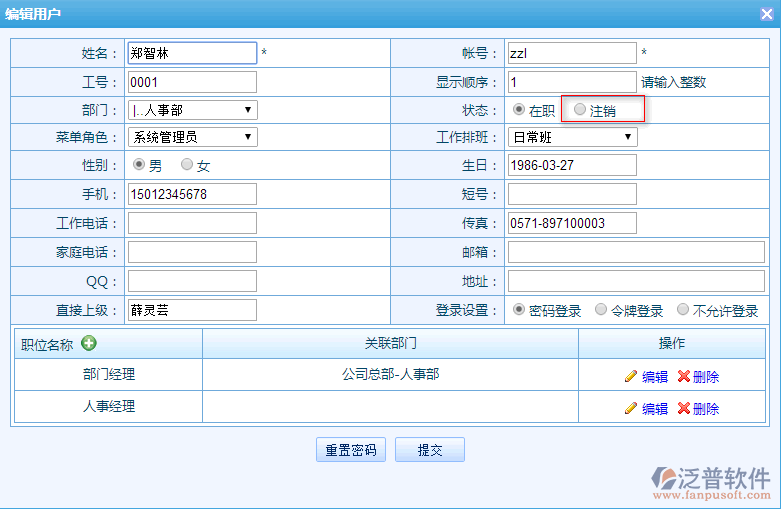Screen dimensions: 781x511
Task: Click the 提交 button
Action: (x=430, y=450)
